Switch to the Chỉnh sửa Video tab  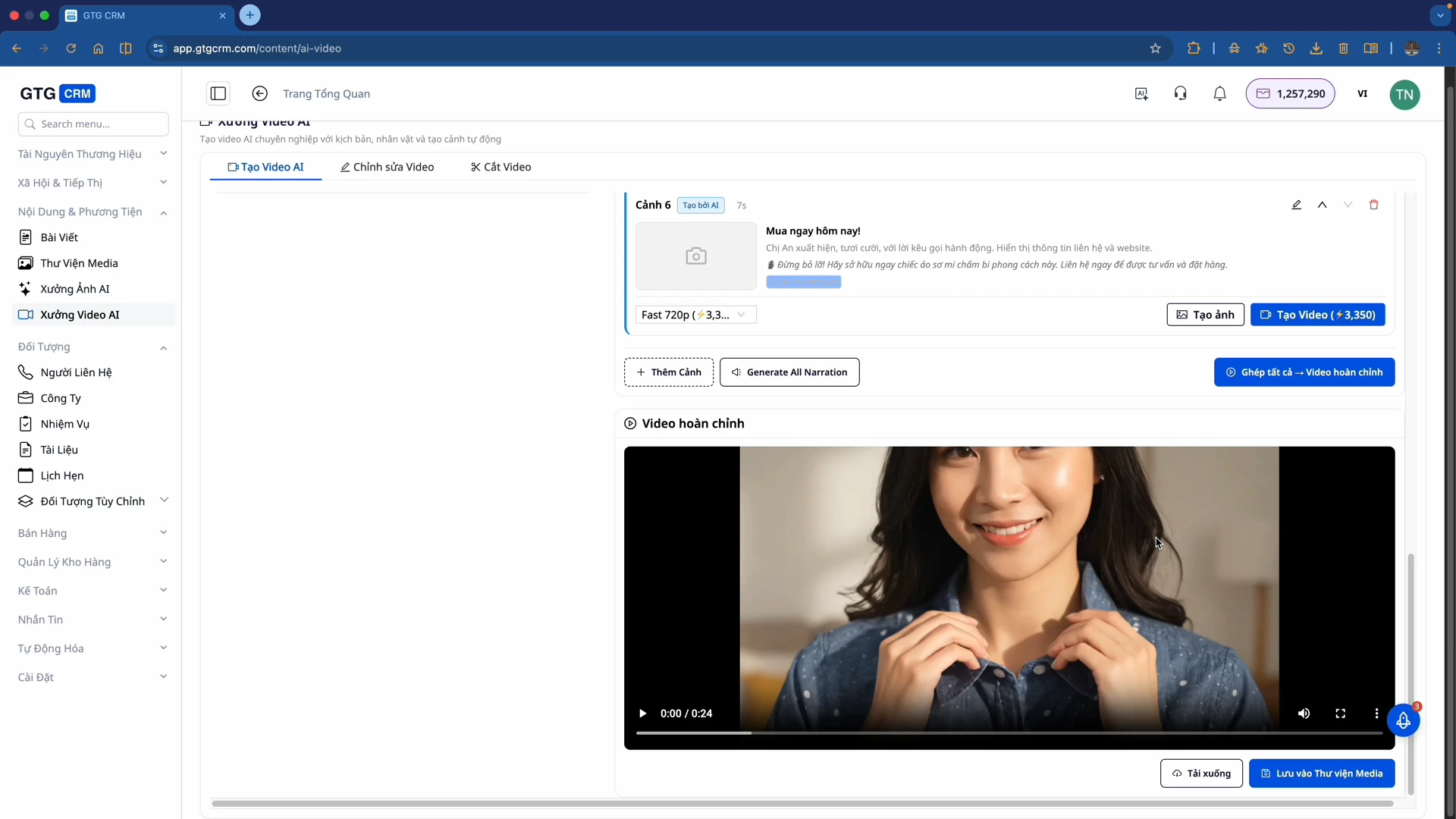point(388,167)
